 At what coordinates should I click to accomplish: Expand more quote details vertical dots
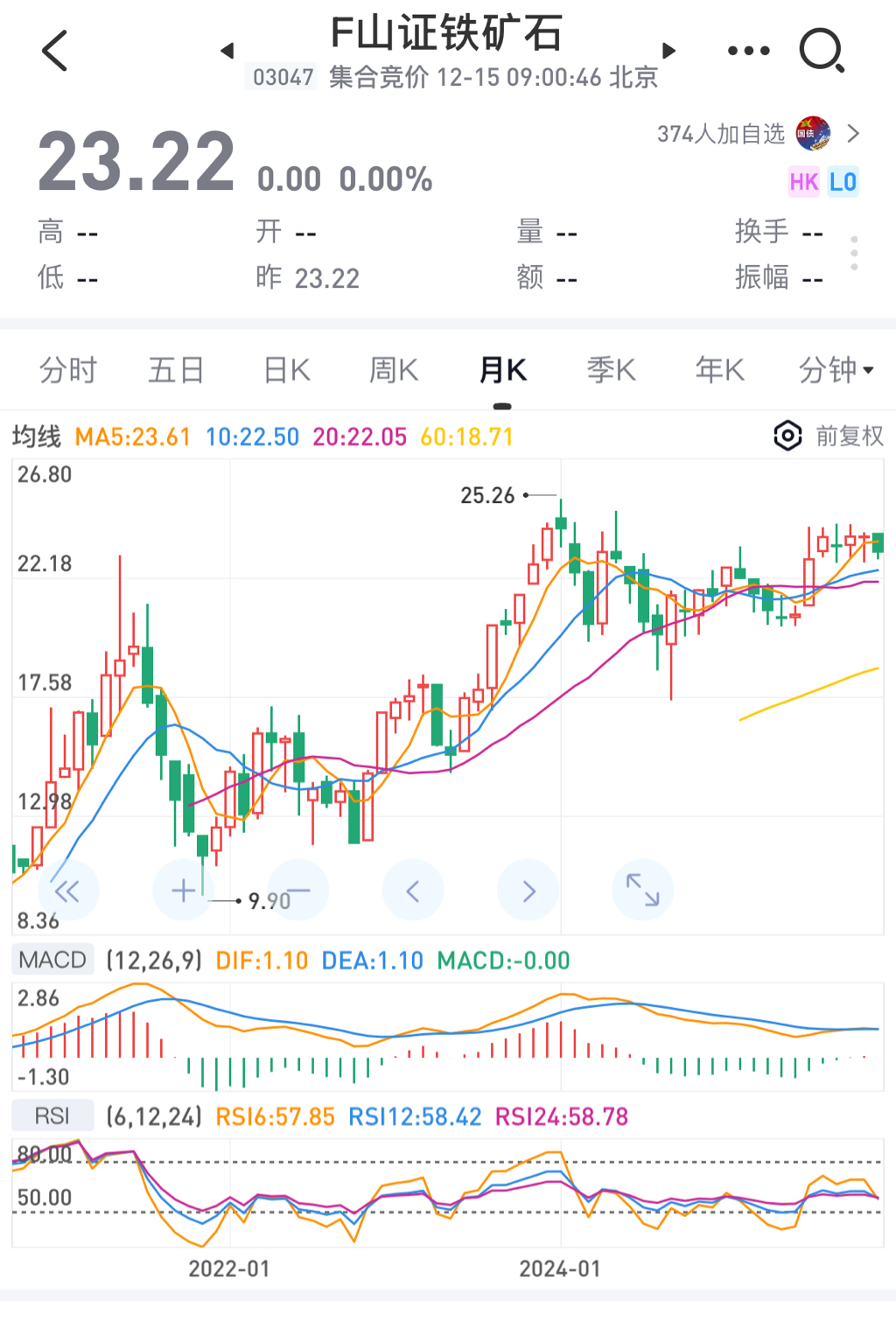854,253
